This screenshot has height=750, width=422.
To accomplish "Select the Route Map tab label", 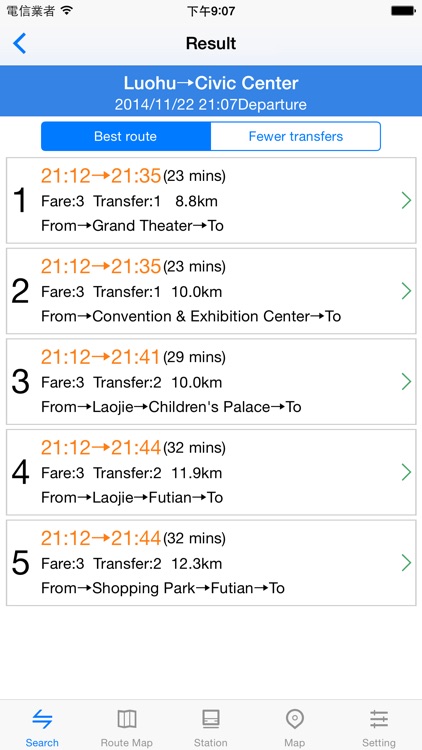I will click(x=127, y=743).
